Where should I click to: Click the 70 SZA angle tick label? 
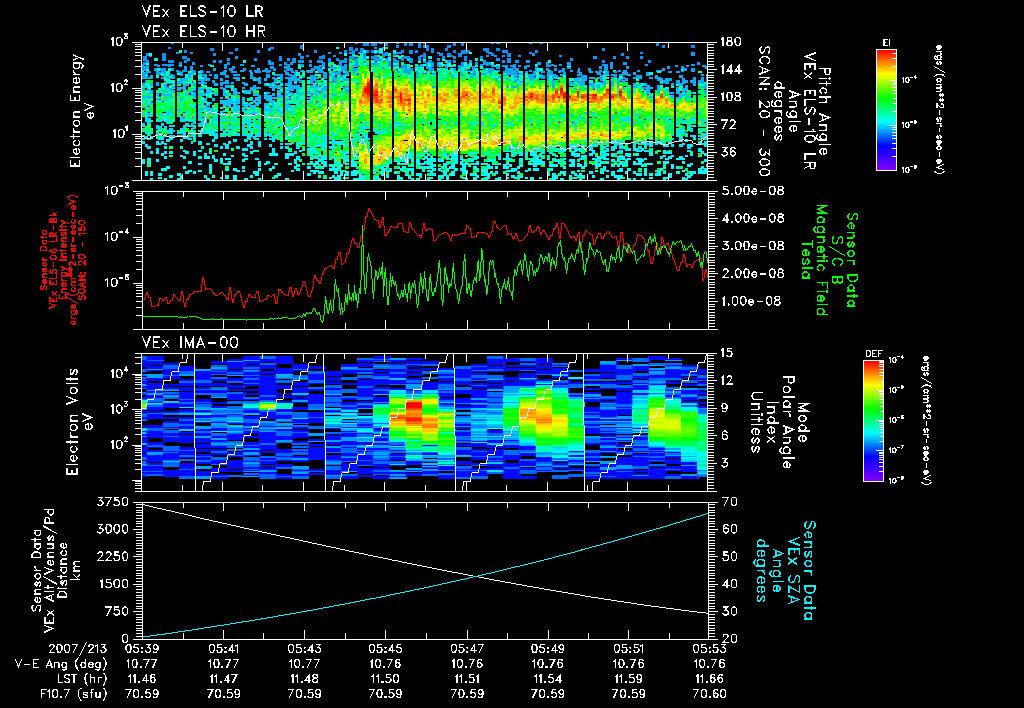point(730,502)
